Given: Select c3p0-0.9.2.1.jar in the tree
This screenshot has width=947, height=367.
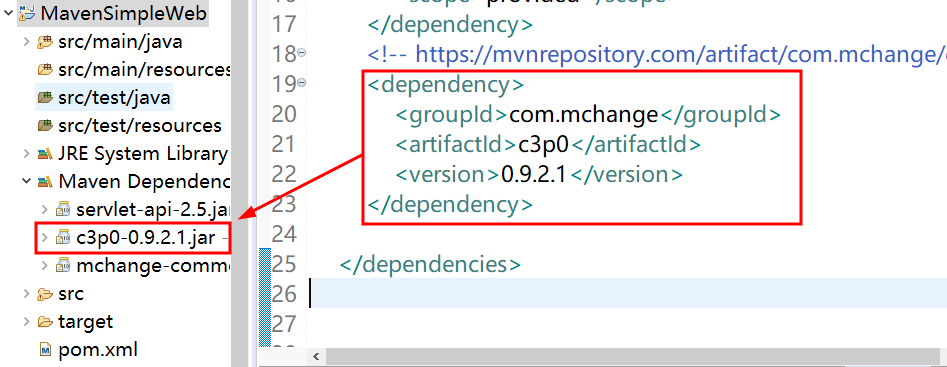Looking at the screenshot, I should point(145,237).
